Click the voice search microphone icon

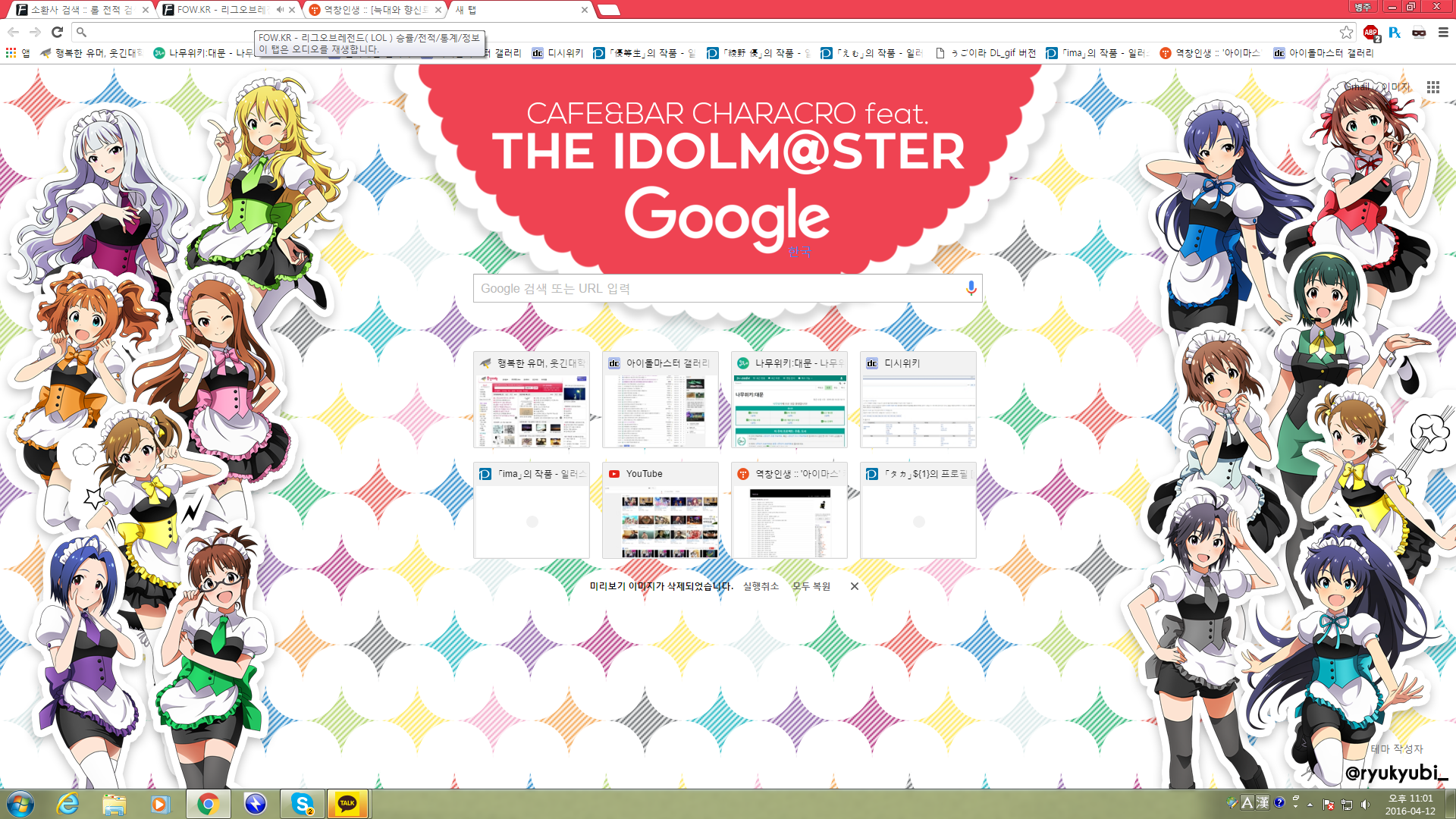point(971,288)
